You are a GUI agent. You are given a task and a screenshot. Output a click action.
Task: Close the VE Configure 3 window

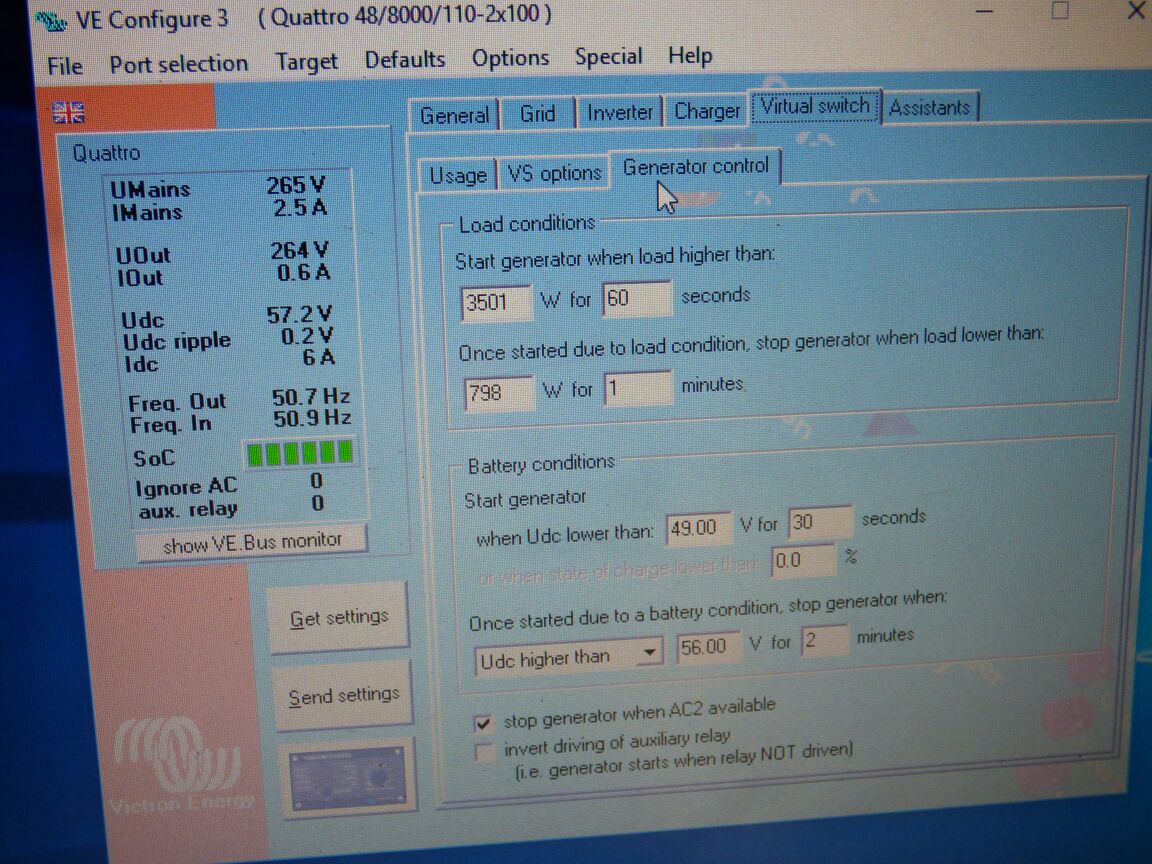click(1136, 12)
